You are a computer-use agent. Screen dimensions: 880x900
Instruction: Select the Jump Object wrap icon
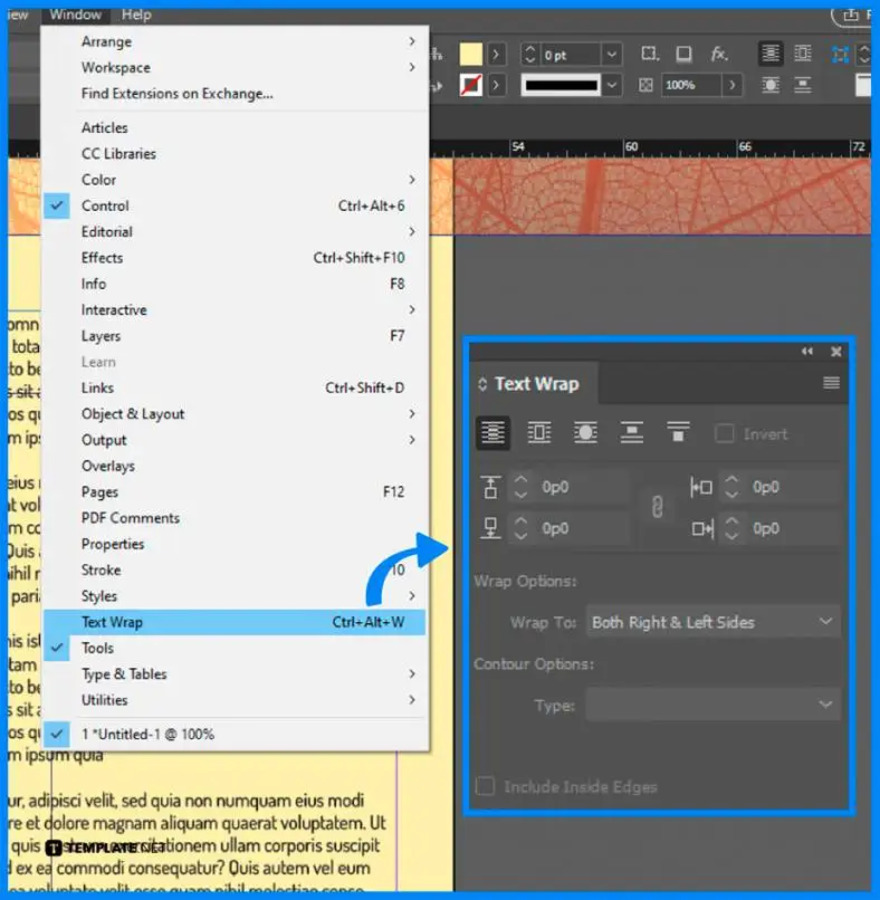(631, 432)
